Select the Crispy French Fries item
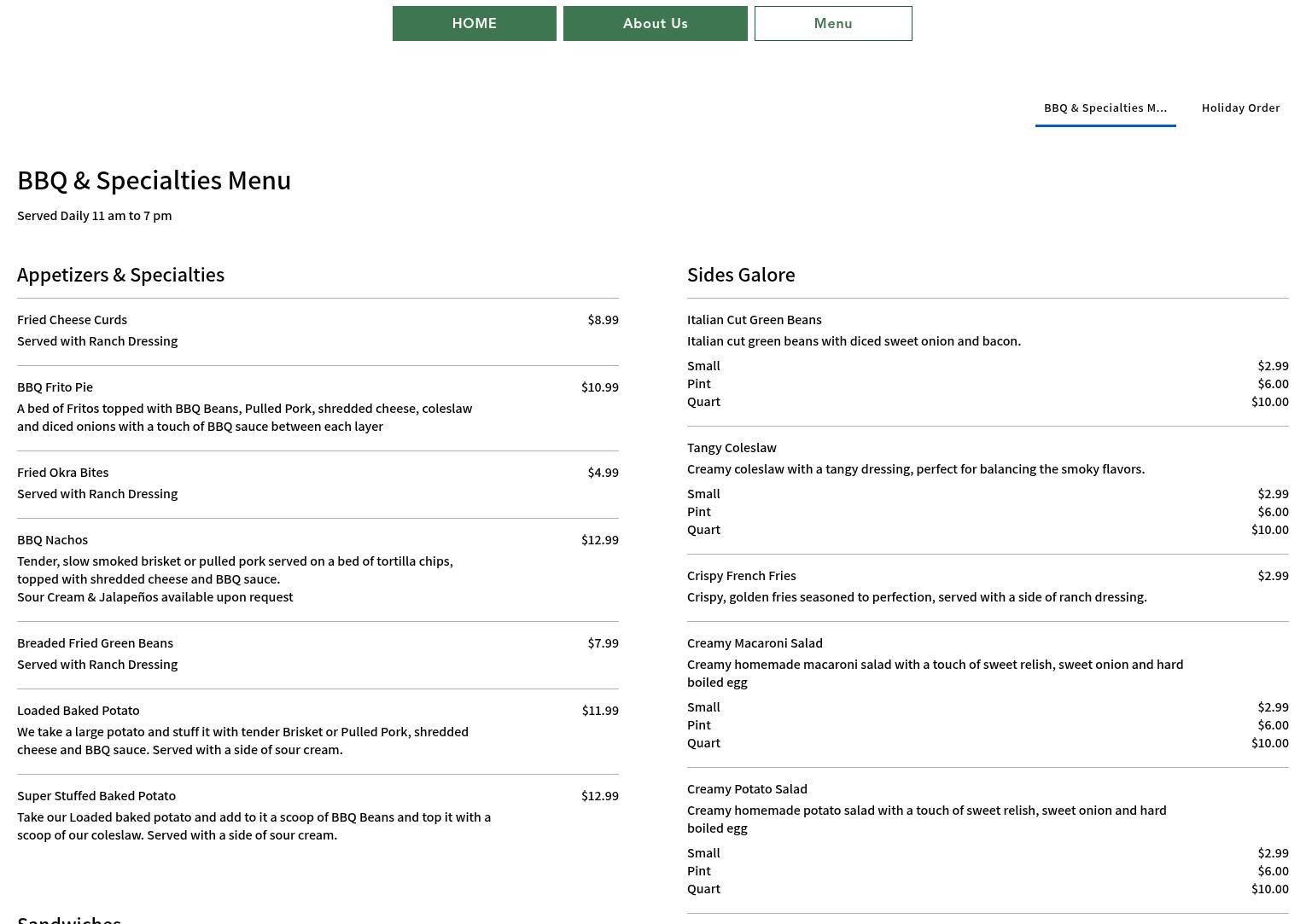 (x=741, y=575)
